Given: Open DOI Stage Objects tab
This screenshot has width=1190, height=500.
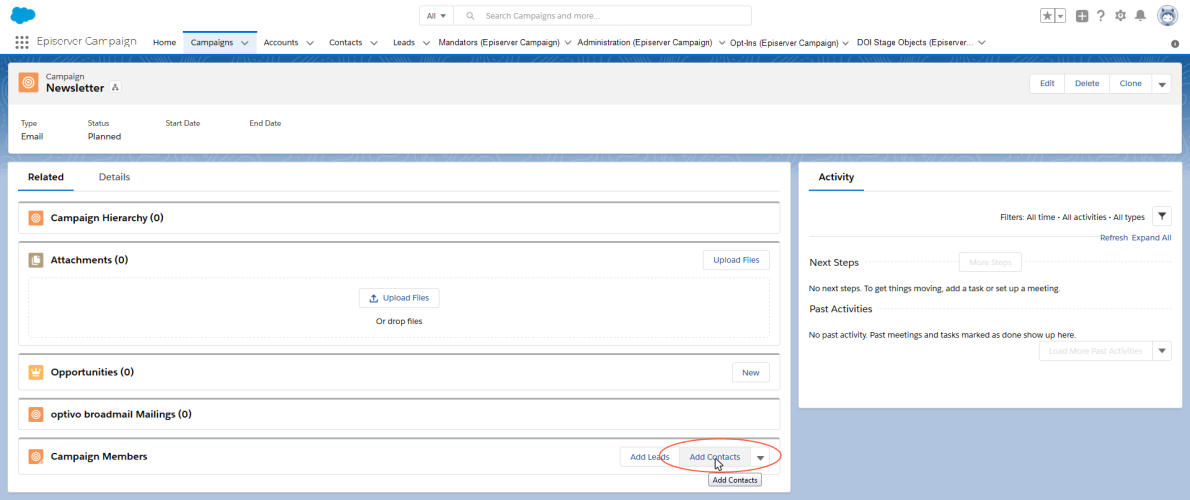Looking at the screenshot, I should (915, 42).
